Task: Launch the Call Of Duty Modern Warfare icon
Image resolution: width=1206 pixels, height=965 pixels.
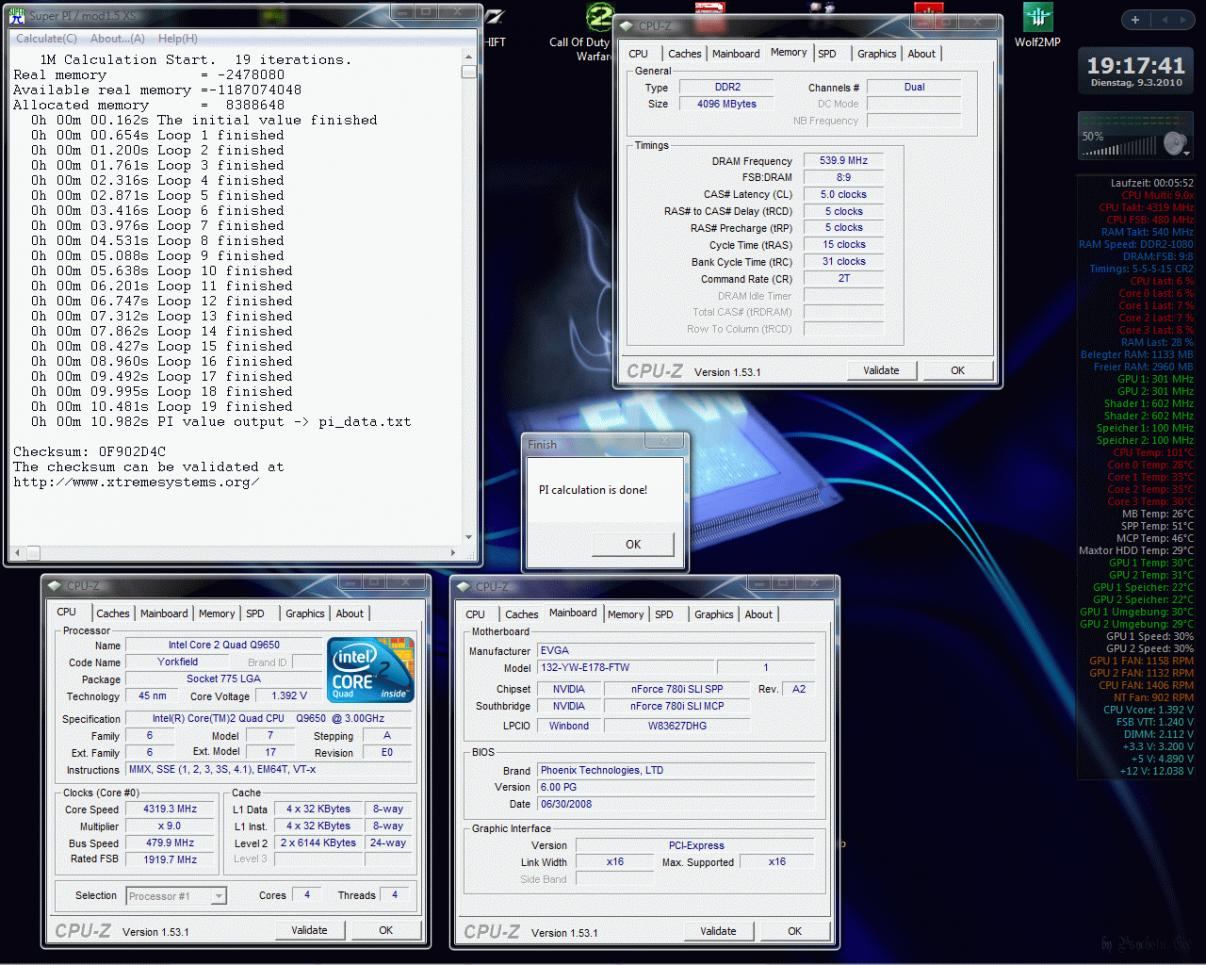Action: [x=598, y=18]
